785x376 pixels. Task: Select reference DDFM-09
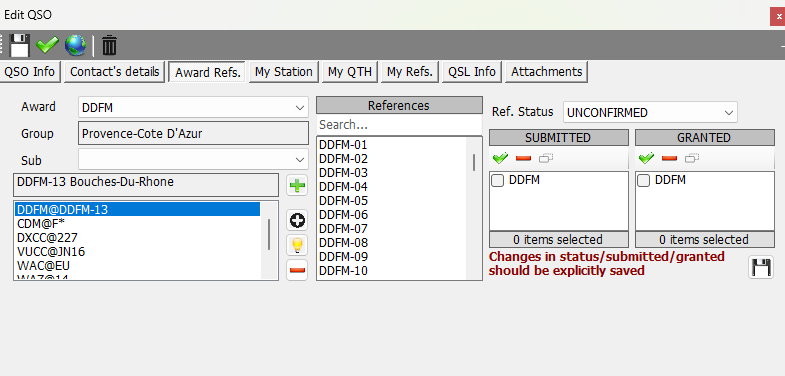[x=392, y=257]
